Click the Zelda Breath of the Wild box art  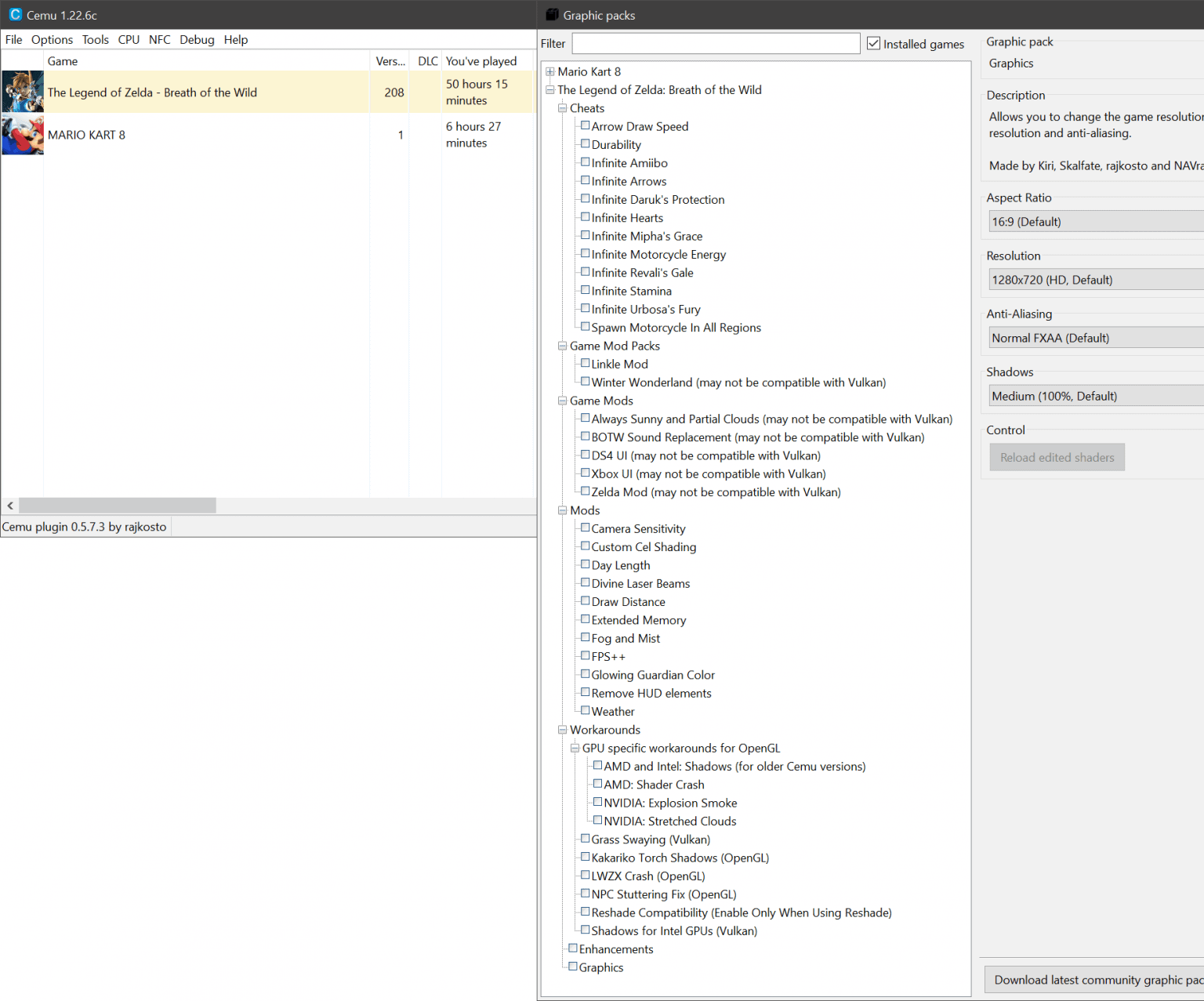tap(22, 92)
